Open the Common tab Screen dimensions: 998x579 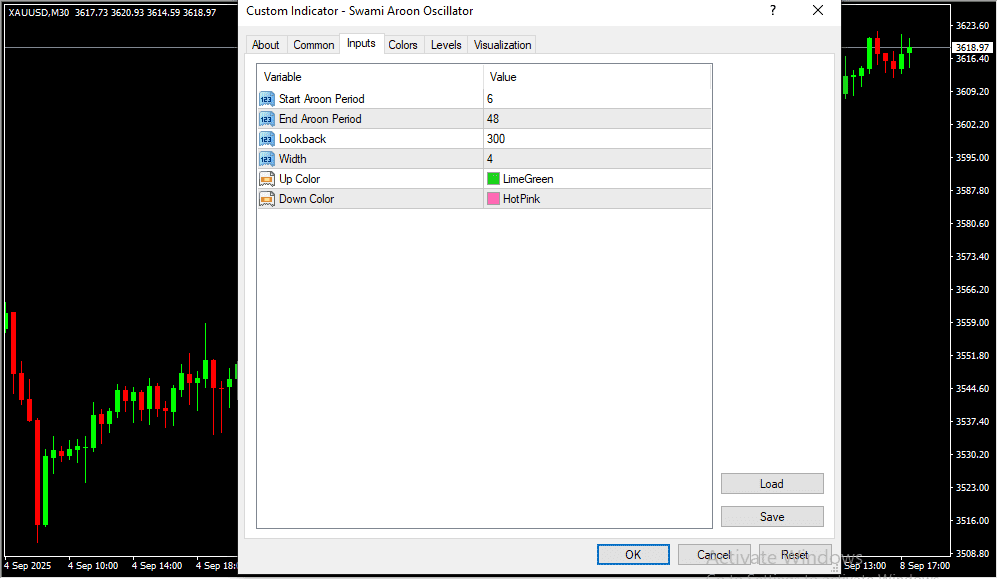(x=314, y=45)
